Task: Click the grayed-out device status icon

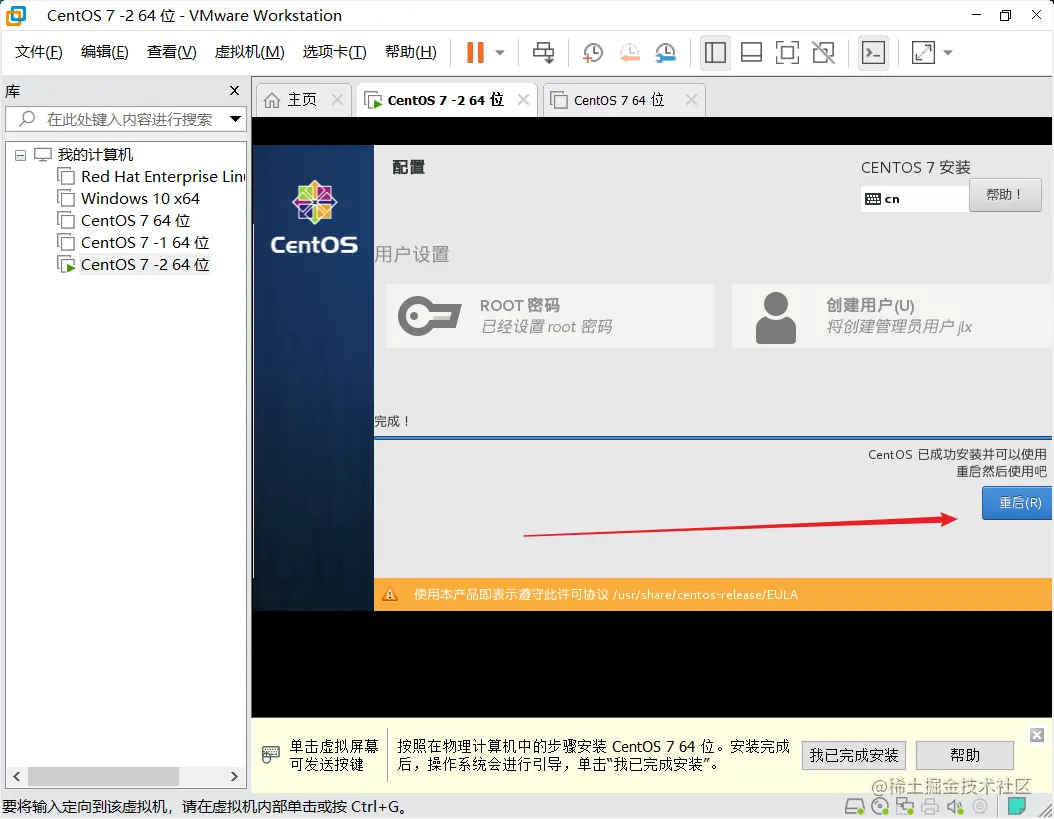Action: click(981, 806)
